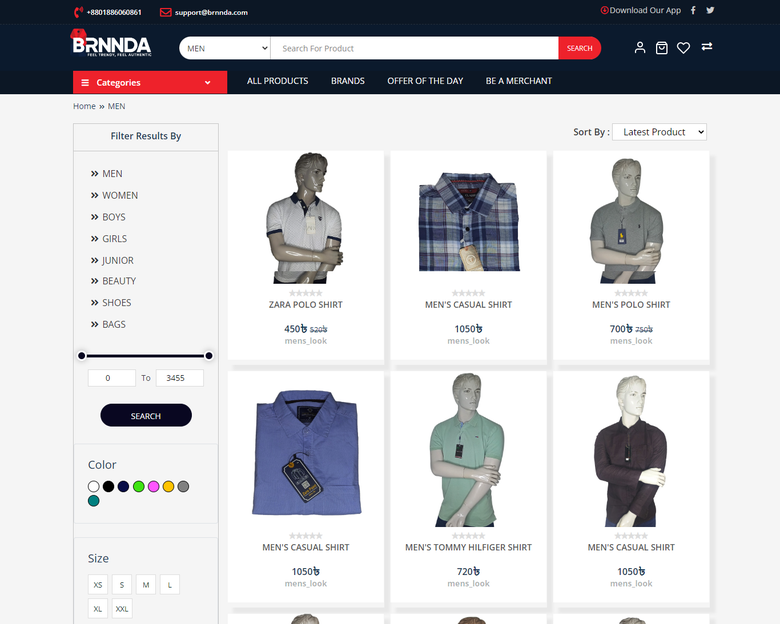Filter by GIRLS category
Image resolution: width=780 pixels, height=624 pixels.
coord(114,239)
